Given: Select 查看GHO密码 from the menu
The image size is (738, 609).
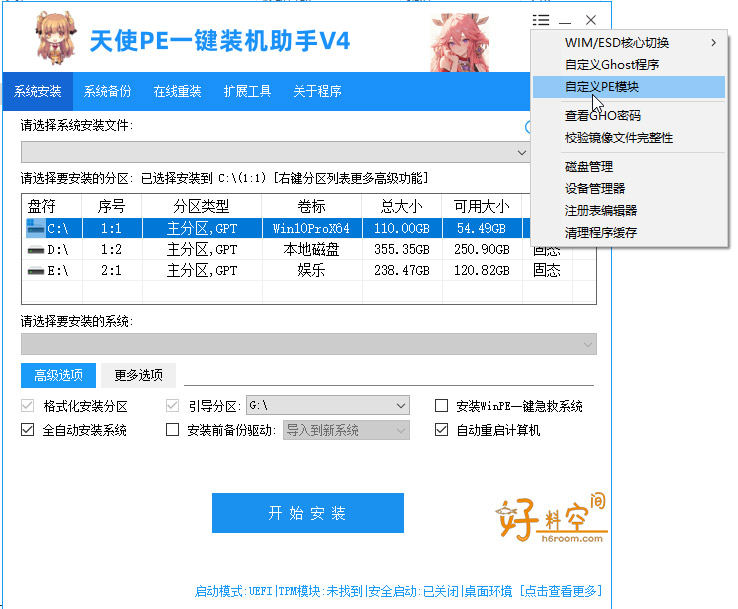Looking at the screenshot, I should [x=629, y=116].
